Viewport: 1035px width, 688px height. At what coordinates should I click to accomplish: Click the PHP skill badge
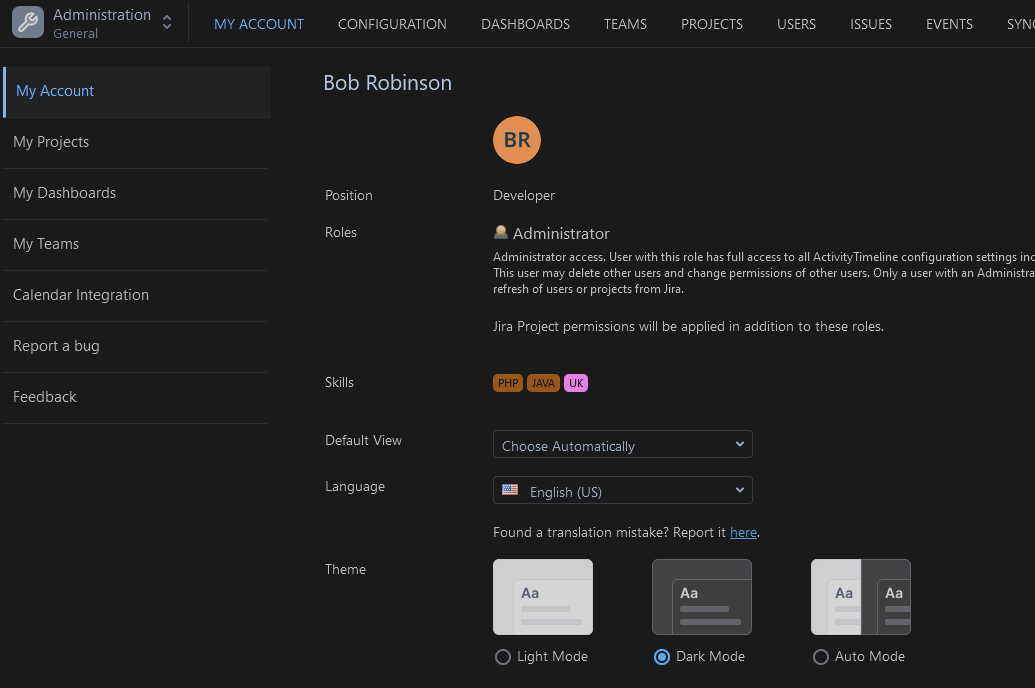(508, 383)
